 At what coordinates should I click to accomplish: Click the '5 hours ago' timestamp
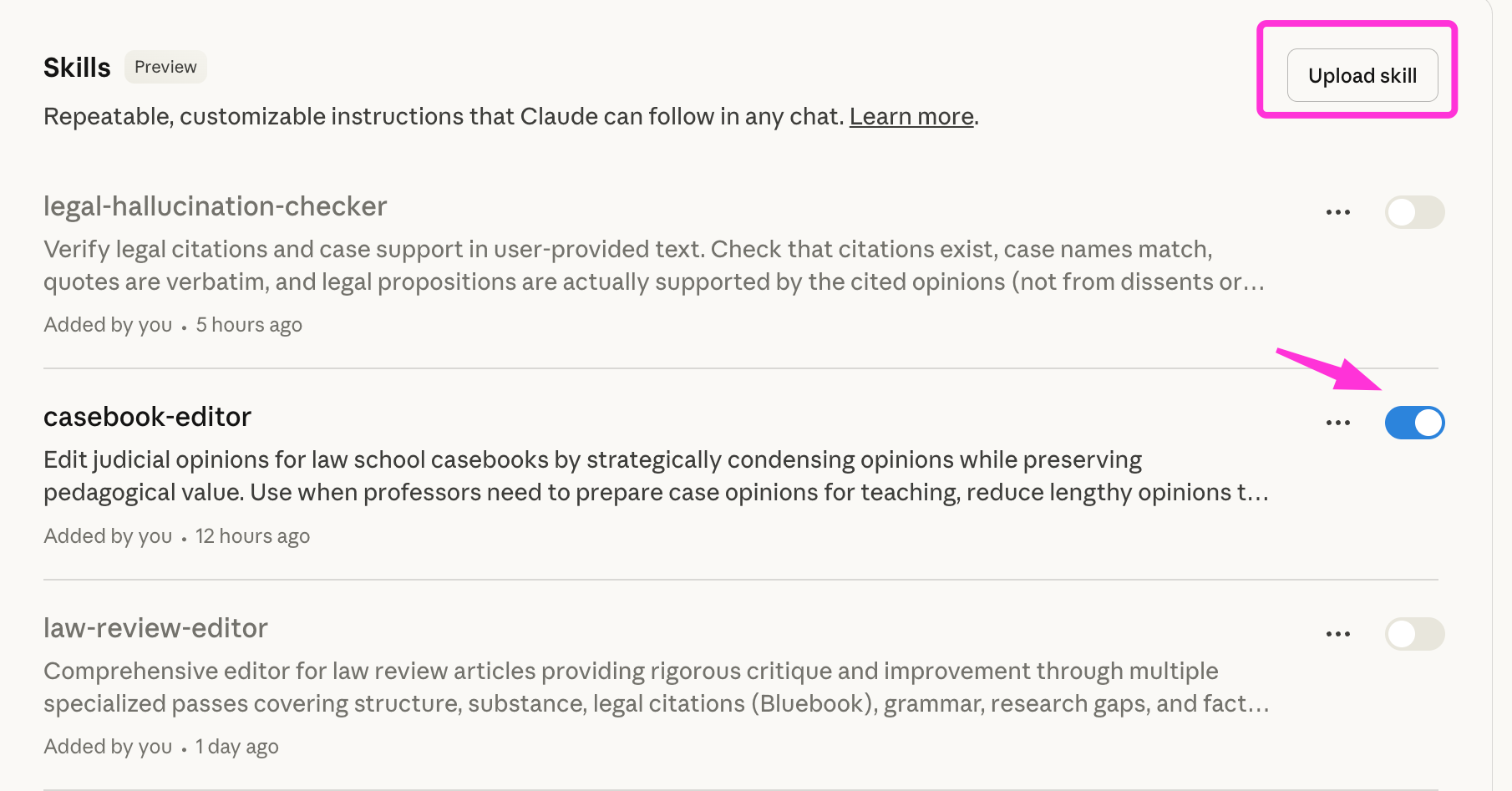coord(248,324)
